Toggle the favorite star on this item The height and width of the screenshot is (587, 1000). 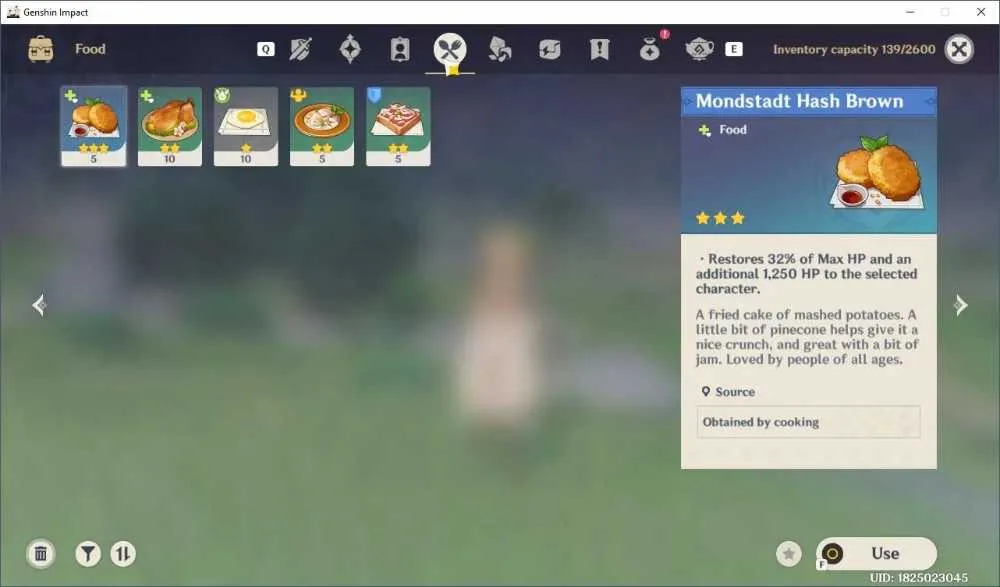789,553
